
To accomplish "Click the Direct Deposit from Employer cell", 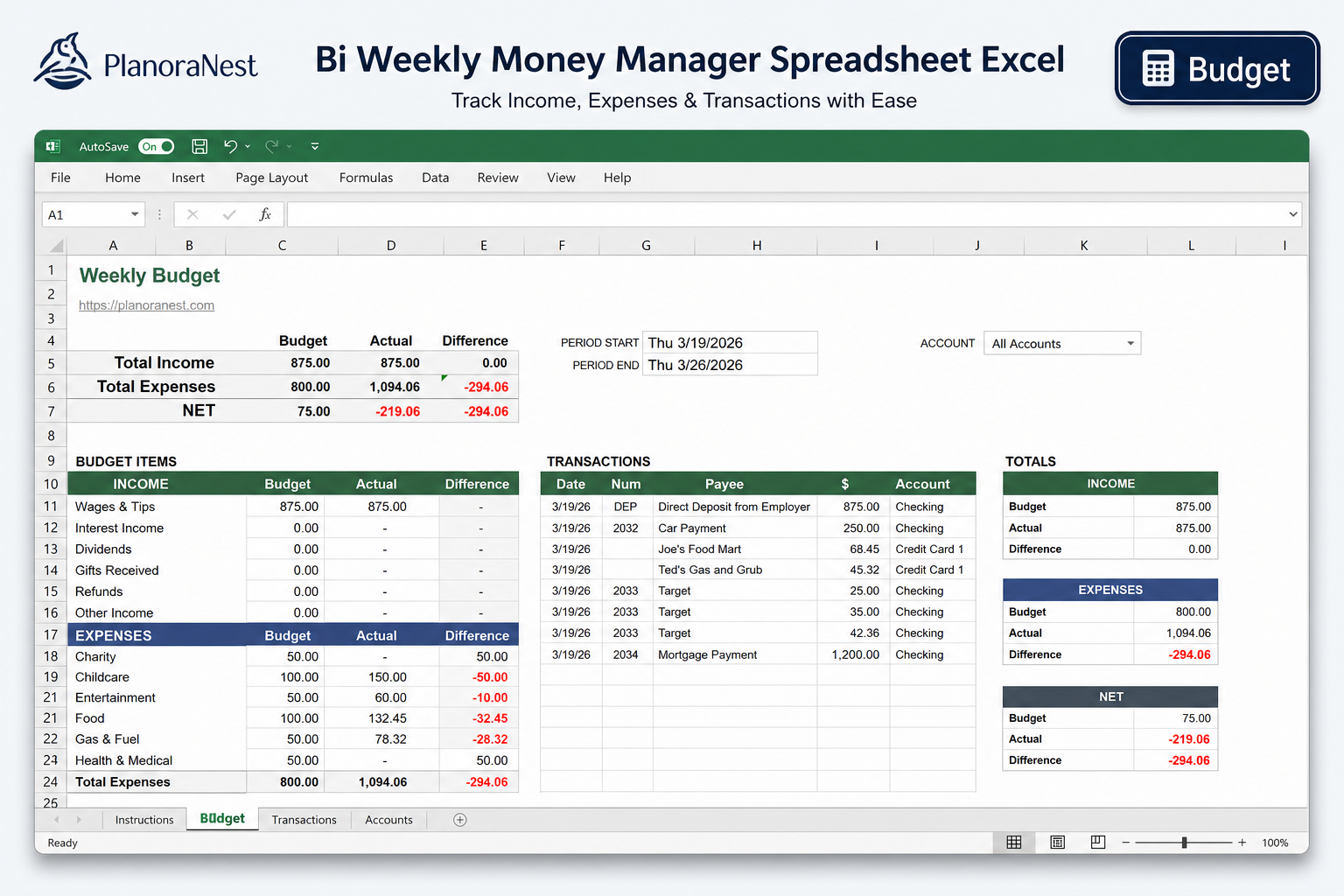I will (735, 507).
